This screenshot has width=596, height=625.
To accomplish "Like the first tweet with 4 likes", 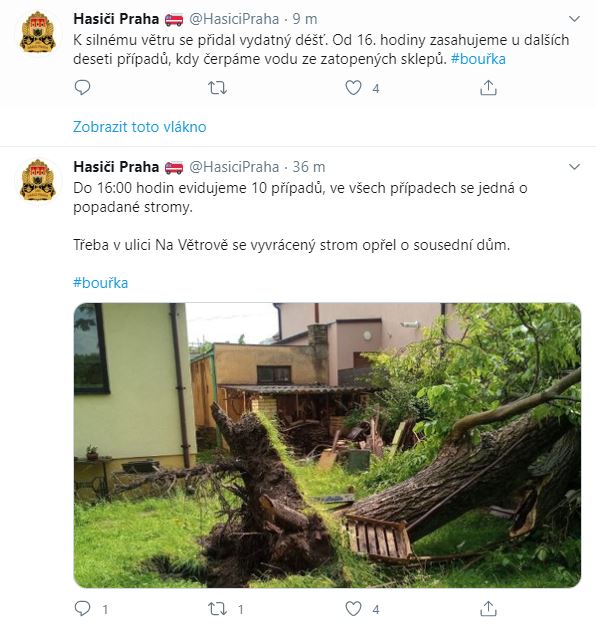I will coord(353,87).
